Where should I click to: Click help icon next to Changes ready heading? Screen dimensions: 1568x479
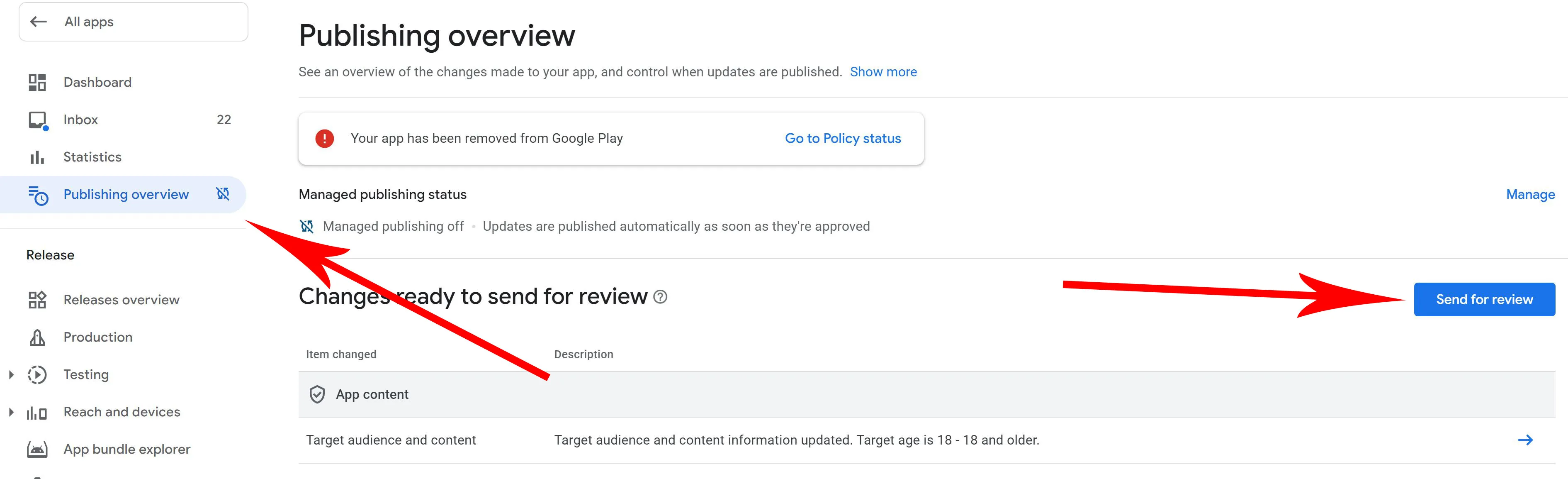660,297
